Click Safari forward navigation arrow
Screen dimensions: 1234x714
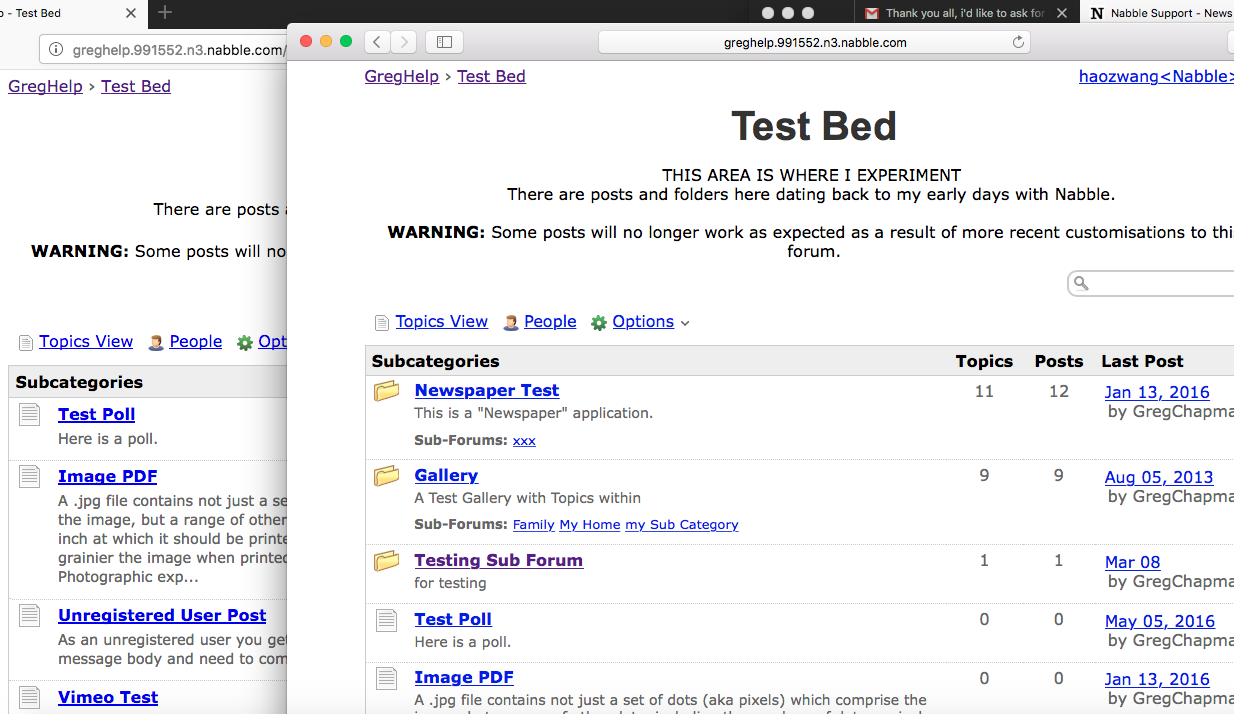[403, 42]
